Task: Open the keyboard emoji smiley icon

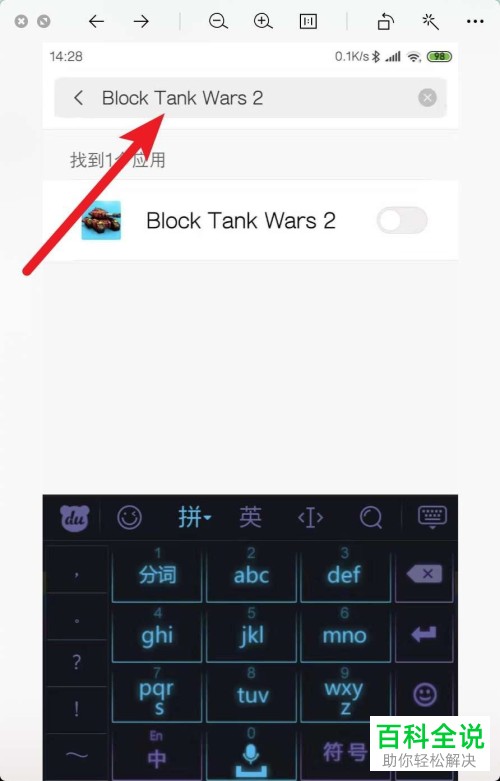Action: tap(129, 518)
